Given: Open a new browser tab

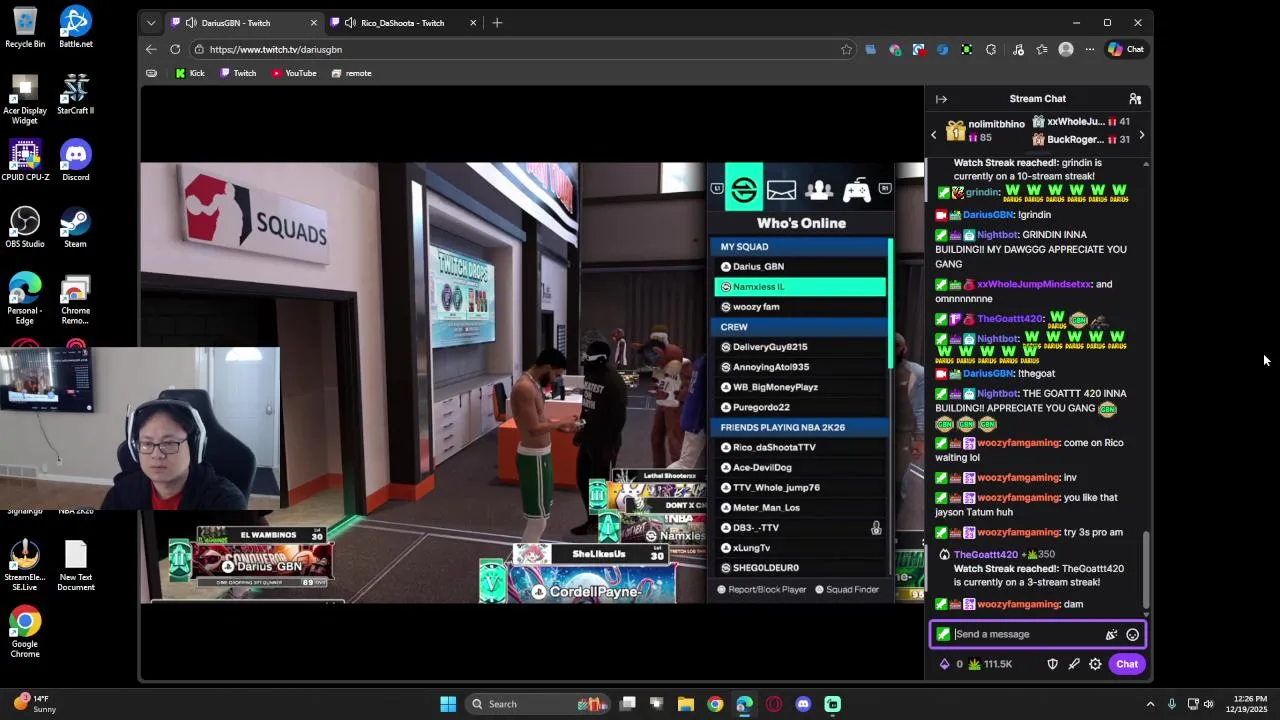Looking at the screenshot, I should (497, 23).
